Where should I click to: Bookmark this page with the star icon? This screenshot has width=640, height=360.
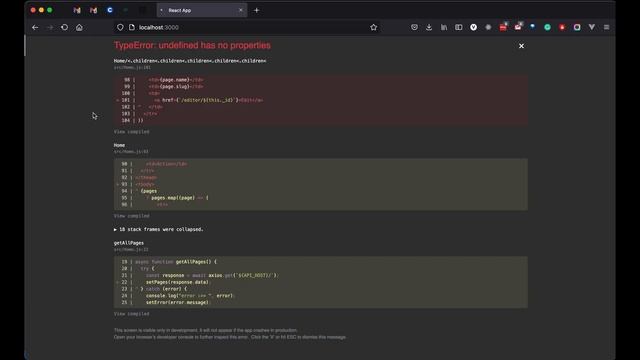click(373, 27)
